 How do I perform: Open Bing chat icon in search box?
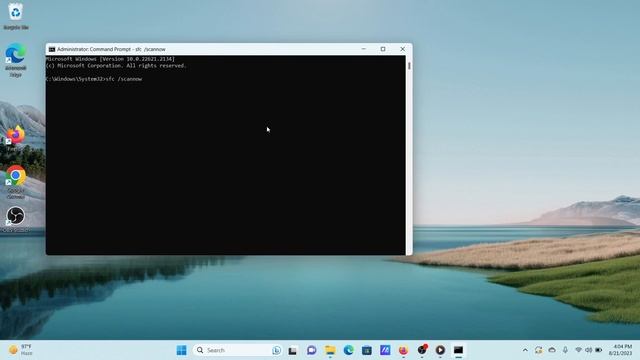coord(276,350)
